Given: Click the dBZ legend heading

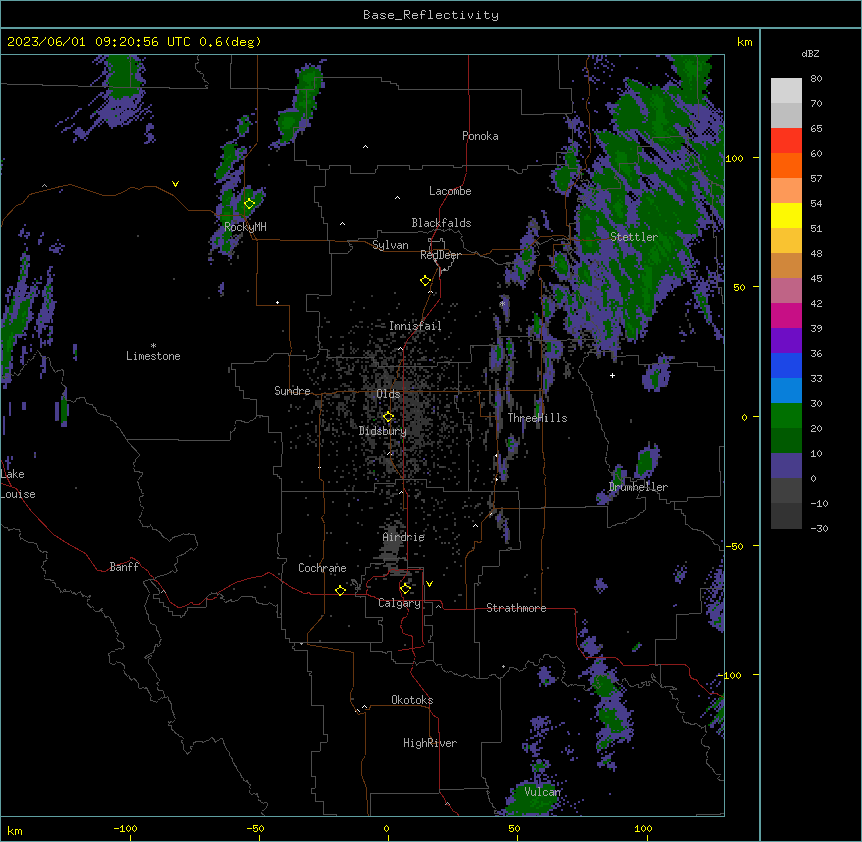Looking at the screenshot, I should point(810,53).
